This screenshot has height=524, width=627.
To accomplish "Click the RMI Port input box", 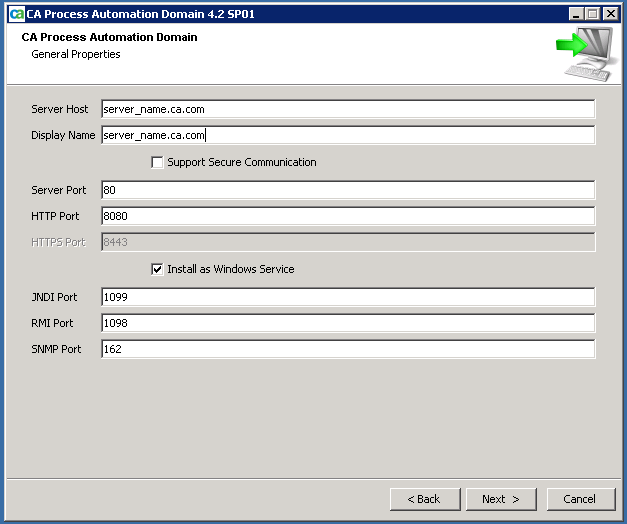I will click(x=348, y=323).
